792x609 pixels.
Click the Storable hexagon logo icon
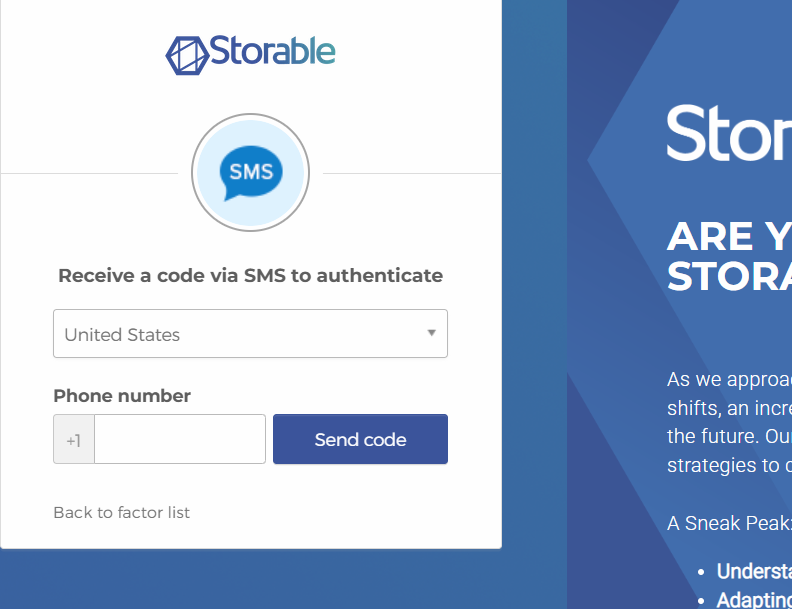(186, 55)
